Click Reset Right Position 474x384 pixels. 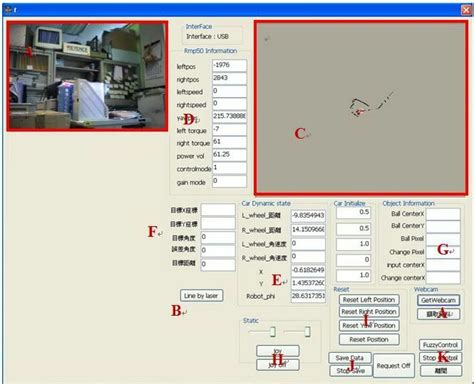point(369,312)
